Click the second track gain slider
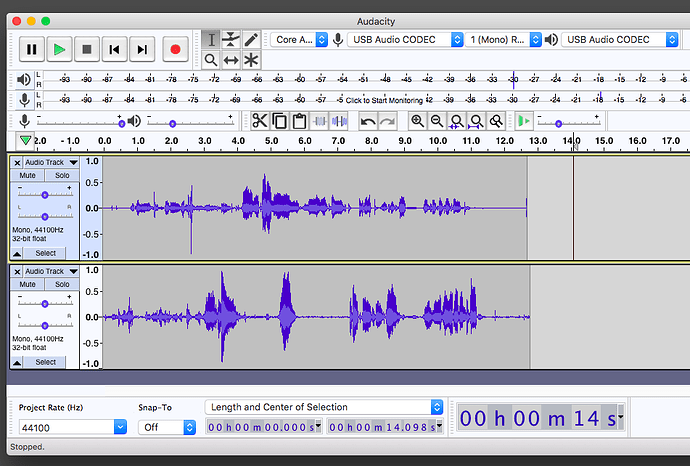This screenshot has height=466, width=690. tap(45, 304)
